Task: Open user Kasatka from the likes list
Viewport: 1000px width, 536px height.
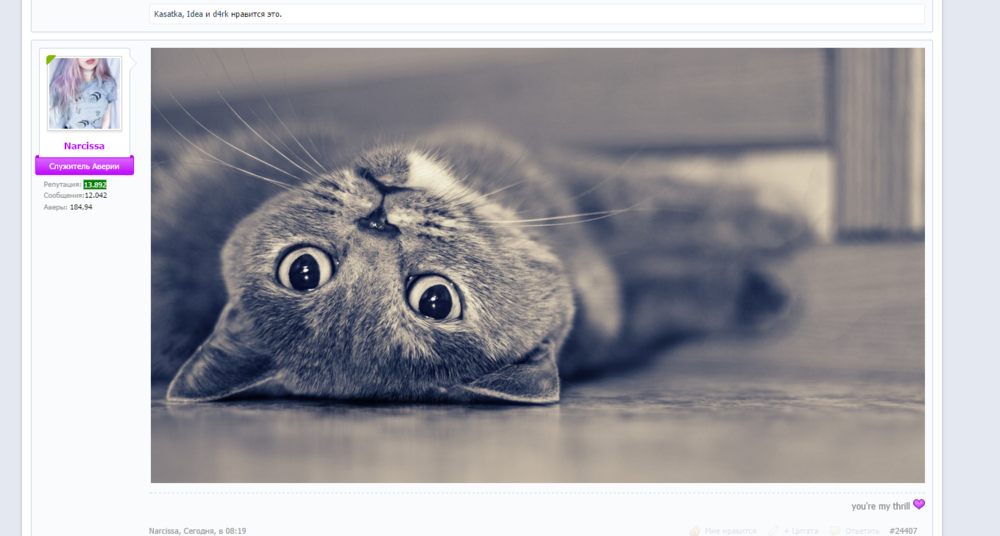Action: 168,14
